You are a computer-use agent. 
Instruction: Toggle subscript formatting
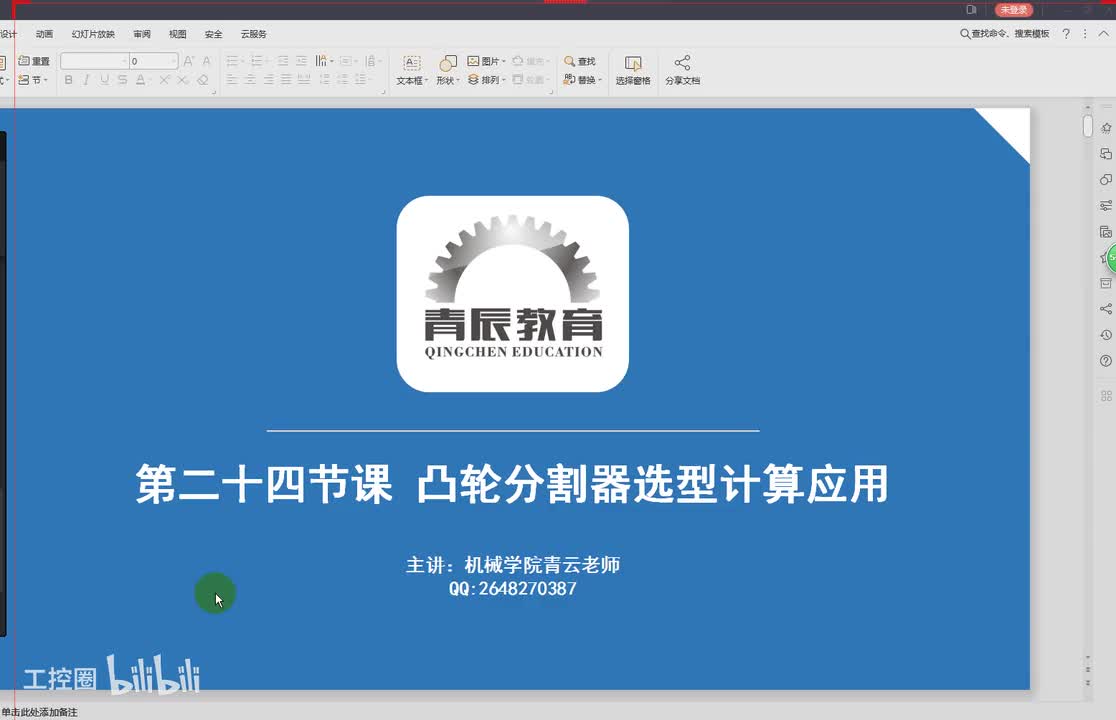coord(183,80)
